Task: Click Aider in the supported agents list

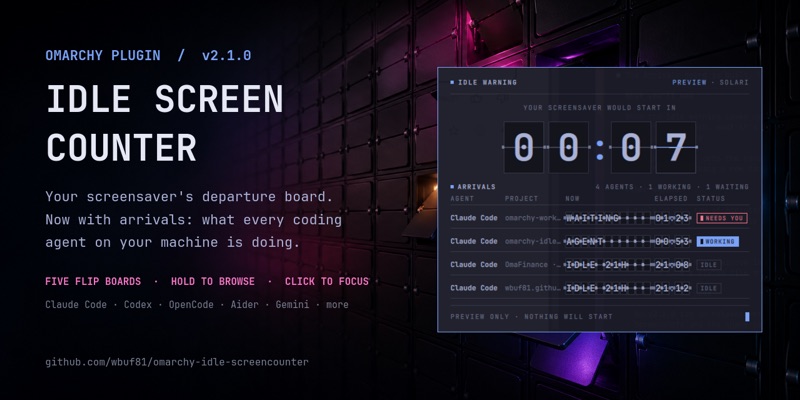Action: [x=244, y=305]
